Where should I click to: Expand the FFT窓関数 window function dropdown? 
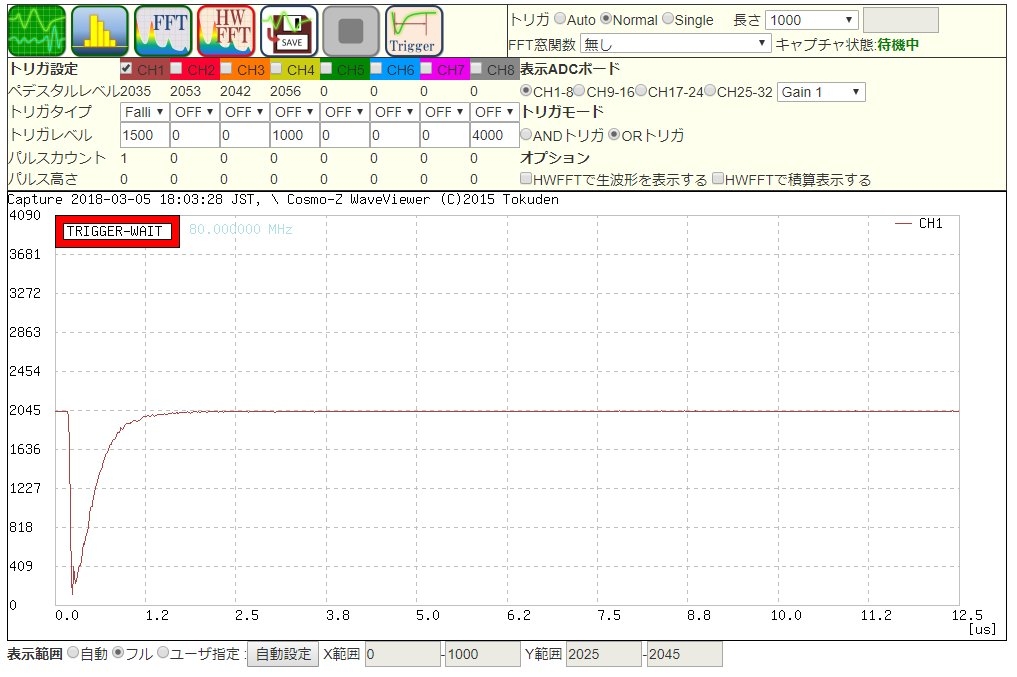click(676, 44)
